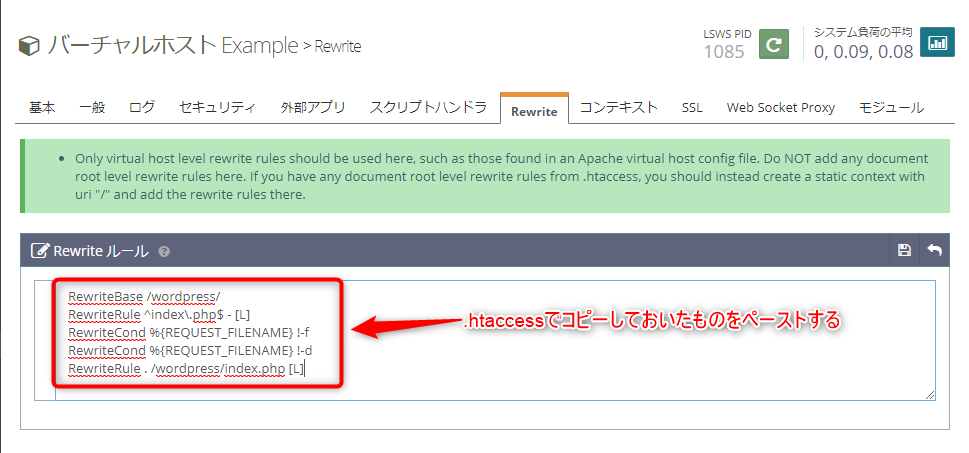Open the 外部アプリ tab

[x=313, y=107]
